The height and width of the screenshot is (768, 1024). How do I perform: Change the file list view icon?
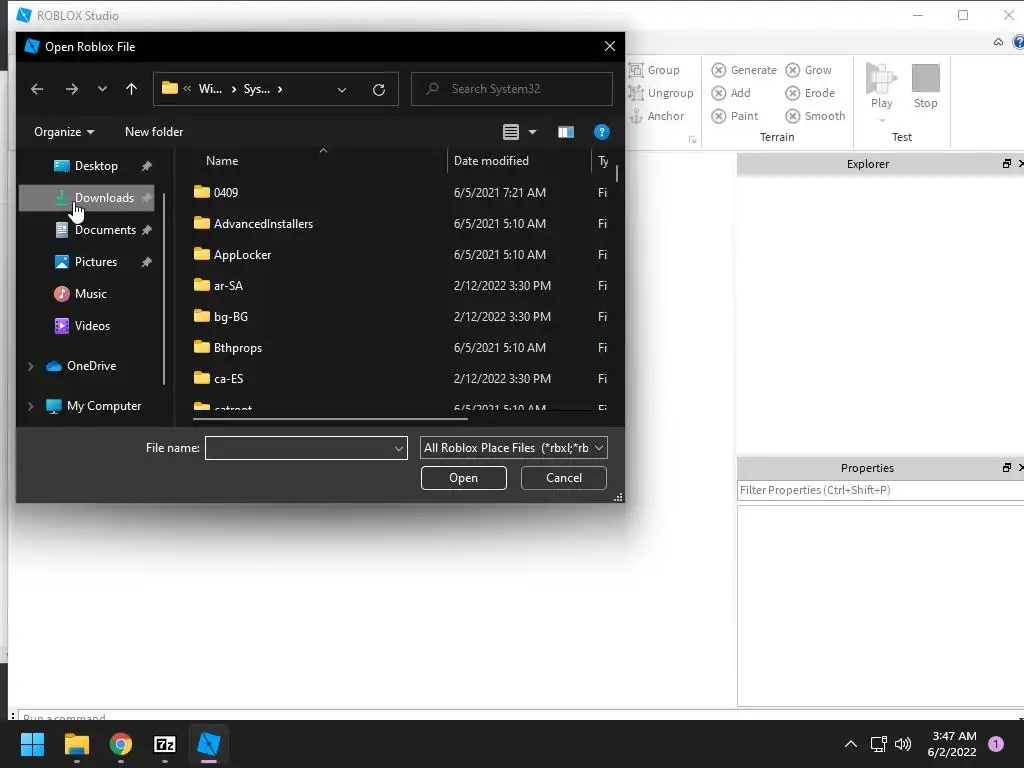(511, 132)
